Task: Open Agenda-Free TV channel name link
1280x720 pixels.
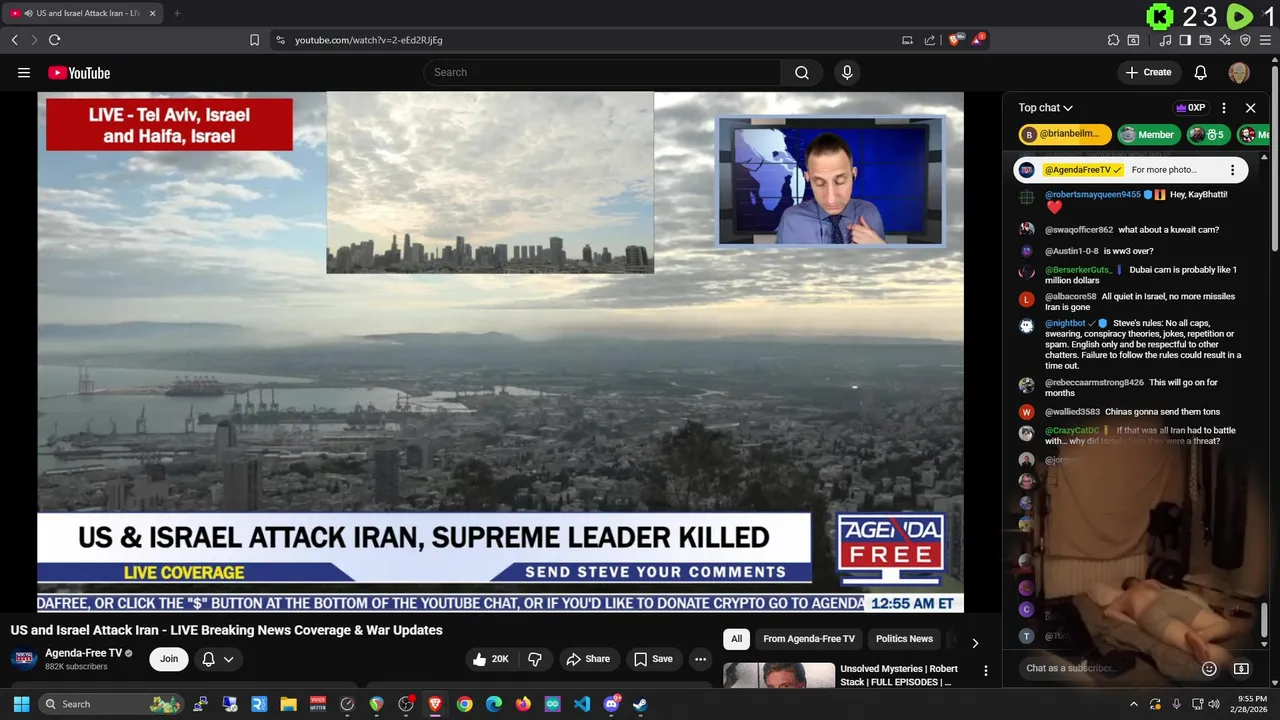Action: click(83, 653)
